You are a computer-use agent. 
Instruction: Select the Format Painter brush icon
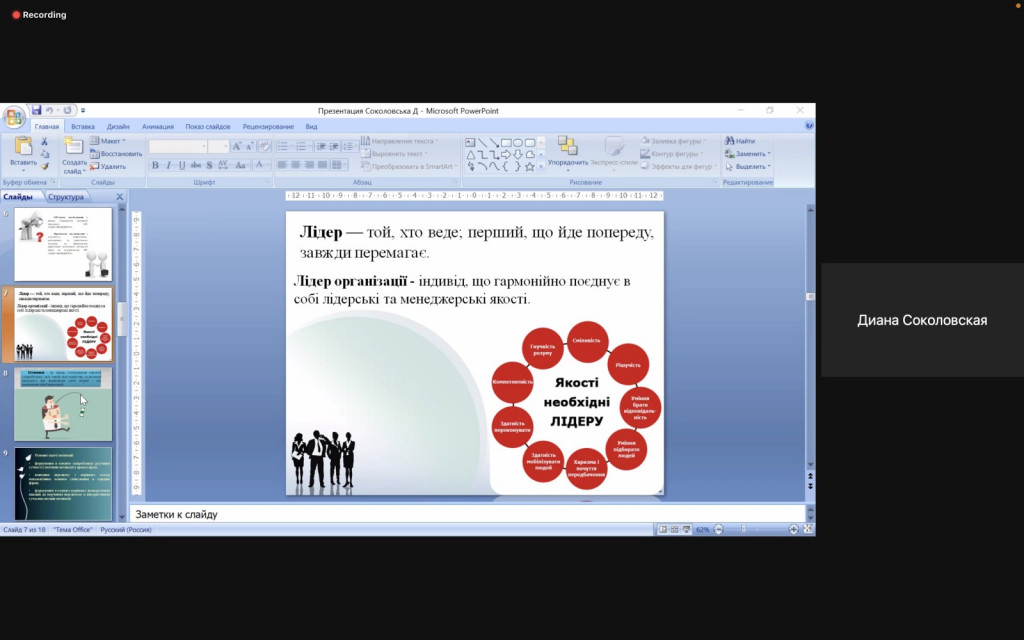tap(45, 166)
